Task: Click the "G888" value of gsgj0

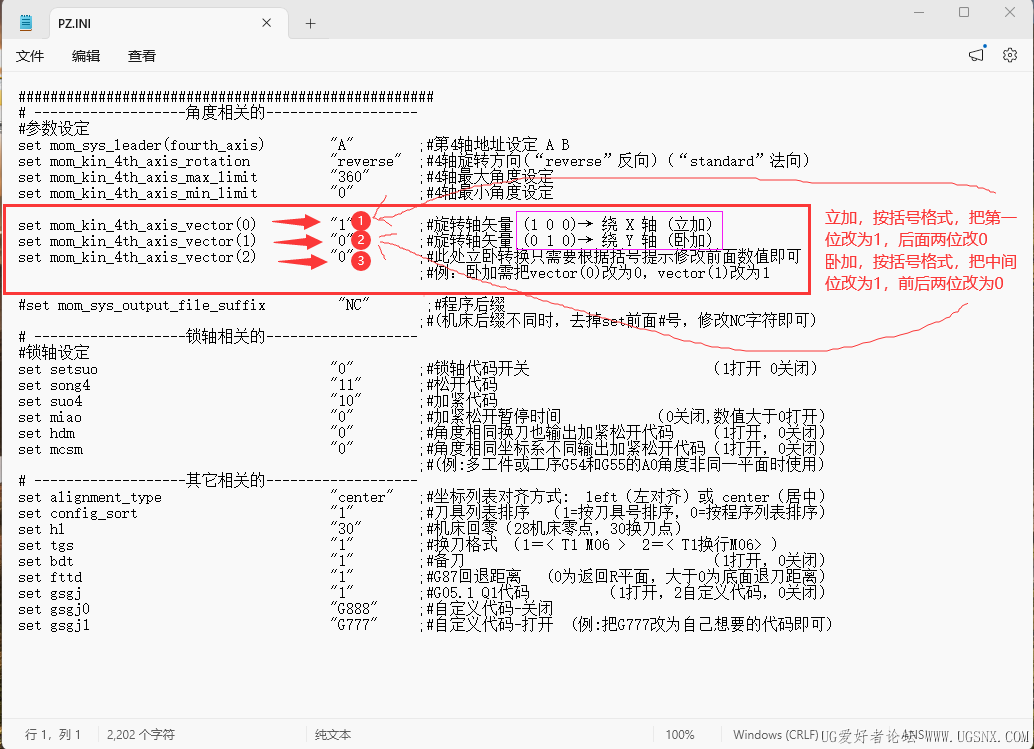Action: click(x=353, y=608)
